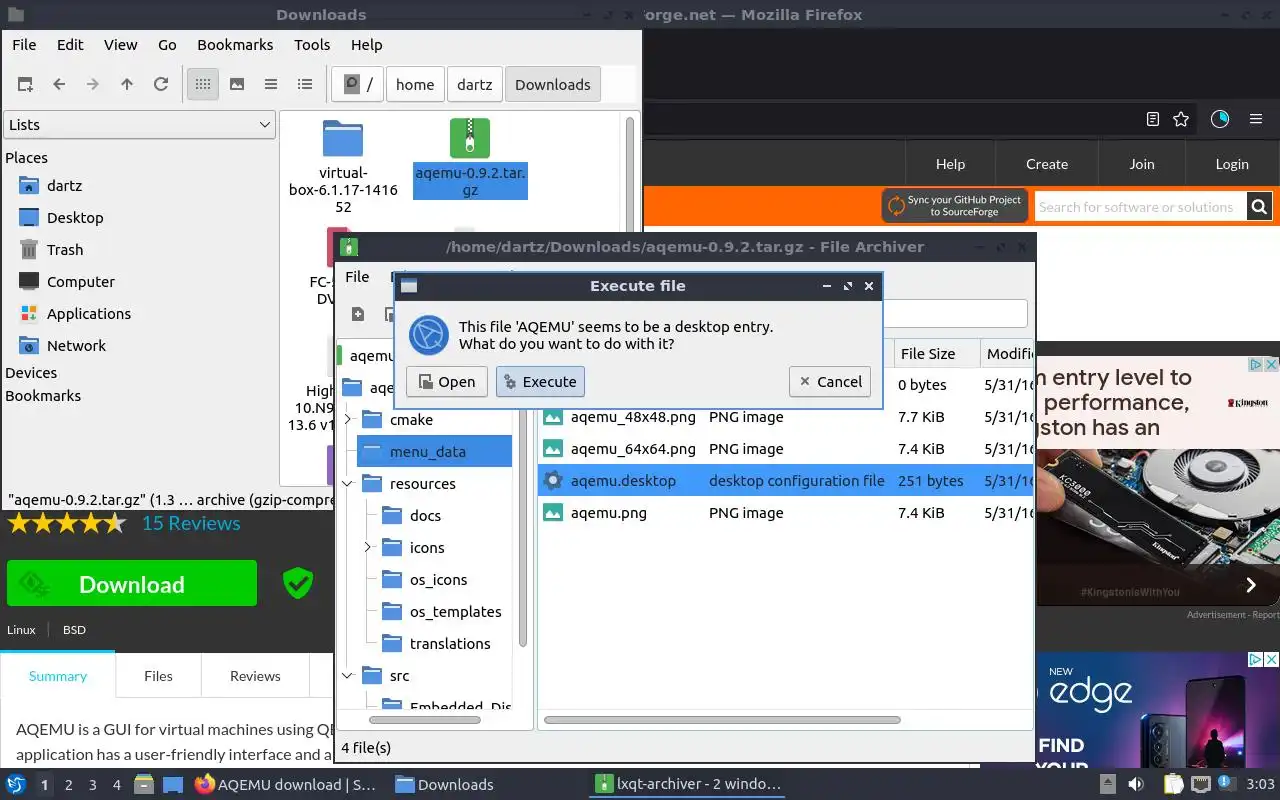The height and width of the screenshot is (800, 1280).
Task: Switch file manager to detailed list view
Action: click(x=305, y=84)
